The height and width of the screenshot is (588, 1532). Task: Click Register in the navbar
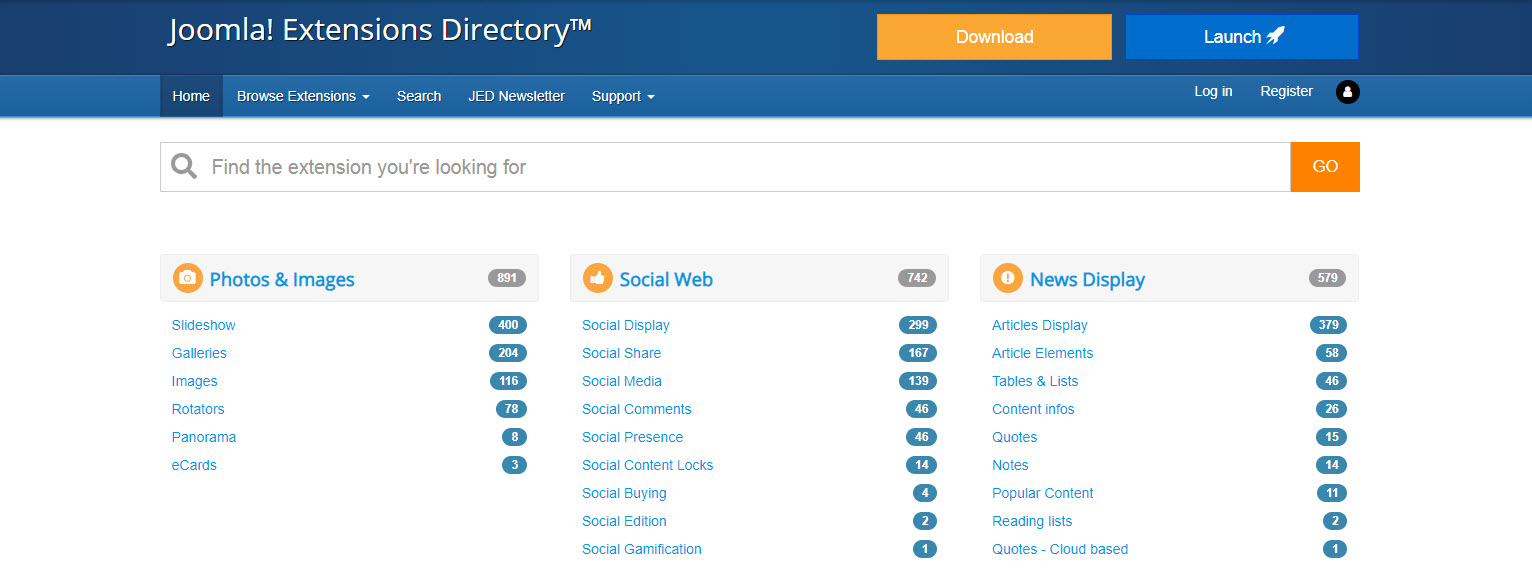tap(1286, 91)
